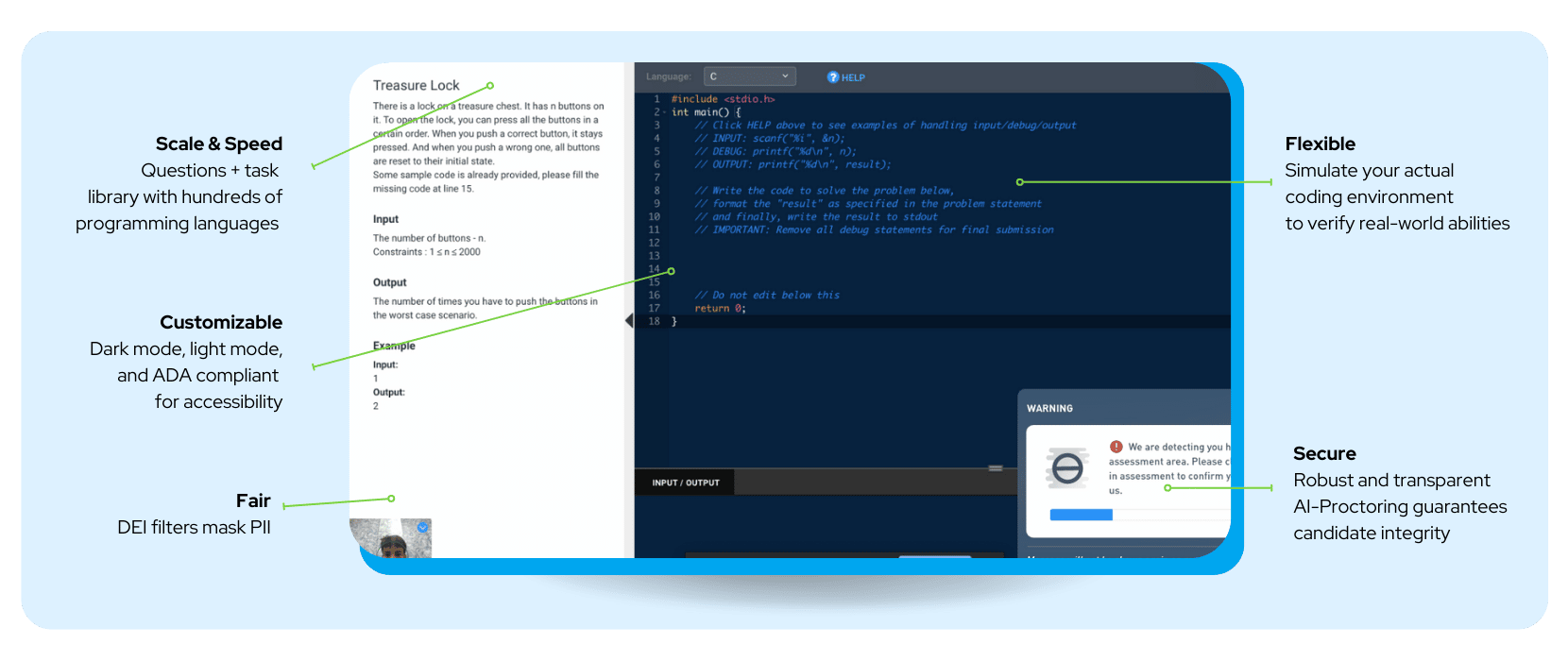Collapse the problem panel with the arrow
The height and width of the screenshot is (661, 1568).
pyautogui.click(x=629, y=321)
